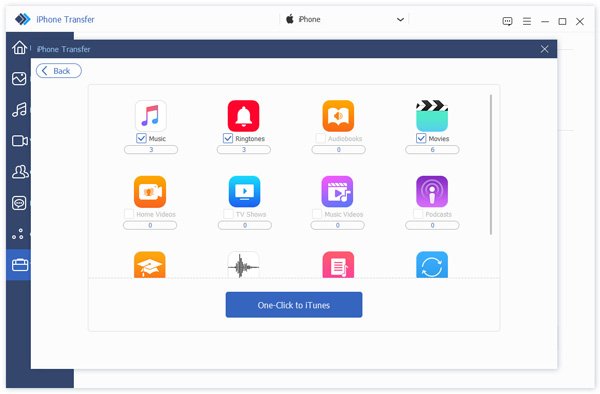This screenshot has height=394, width=600.
Task: Click One-Click to iTunes button
Action: tap(294, 305)
